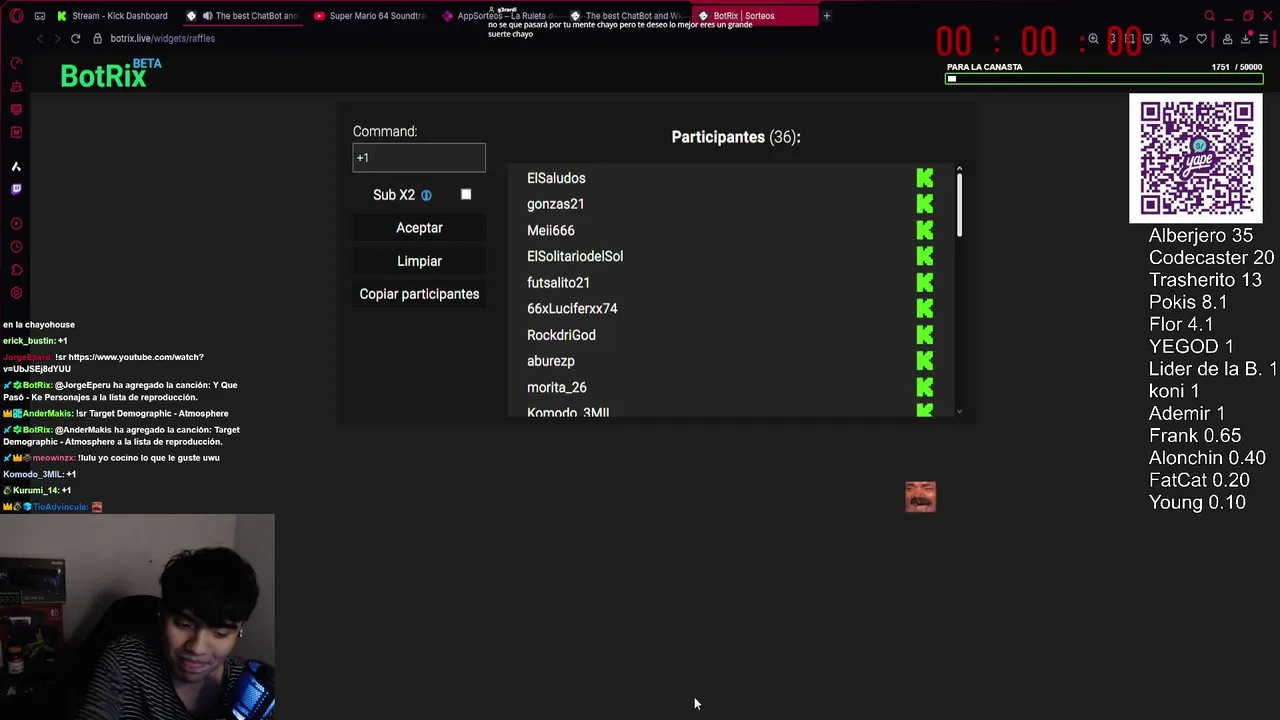Open Easy Setup sliders icon

(x=1263, y=39)
